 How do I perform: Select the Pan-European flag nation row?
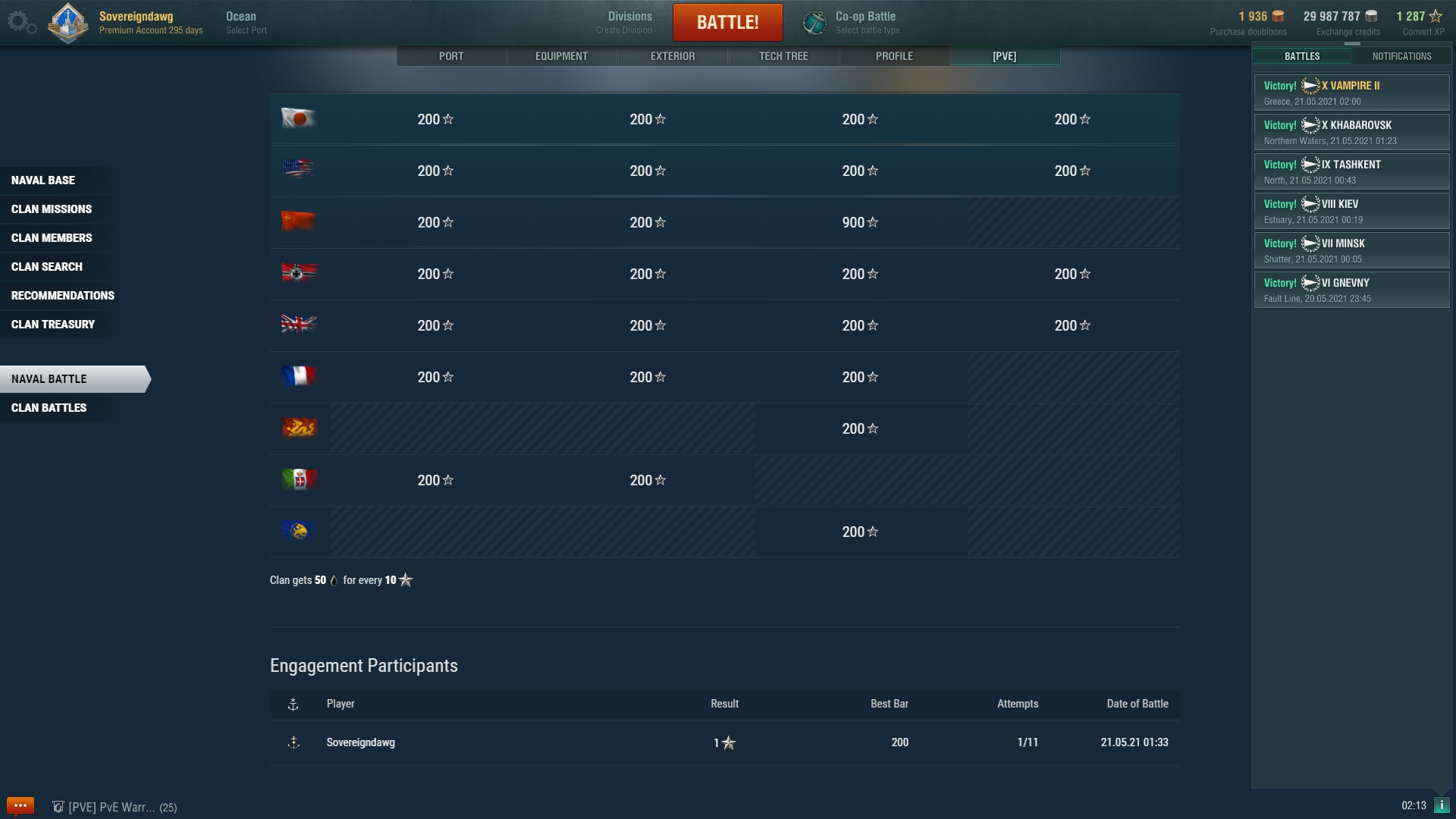click(x=298, y=531)
